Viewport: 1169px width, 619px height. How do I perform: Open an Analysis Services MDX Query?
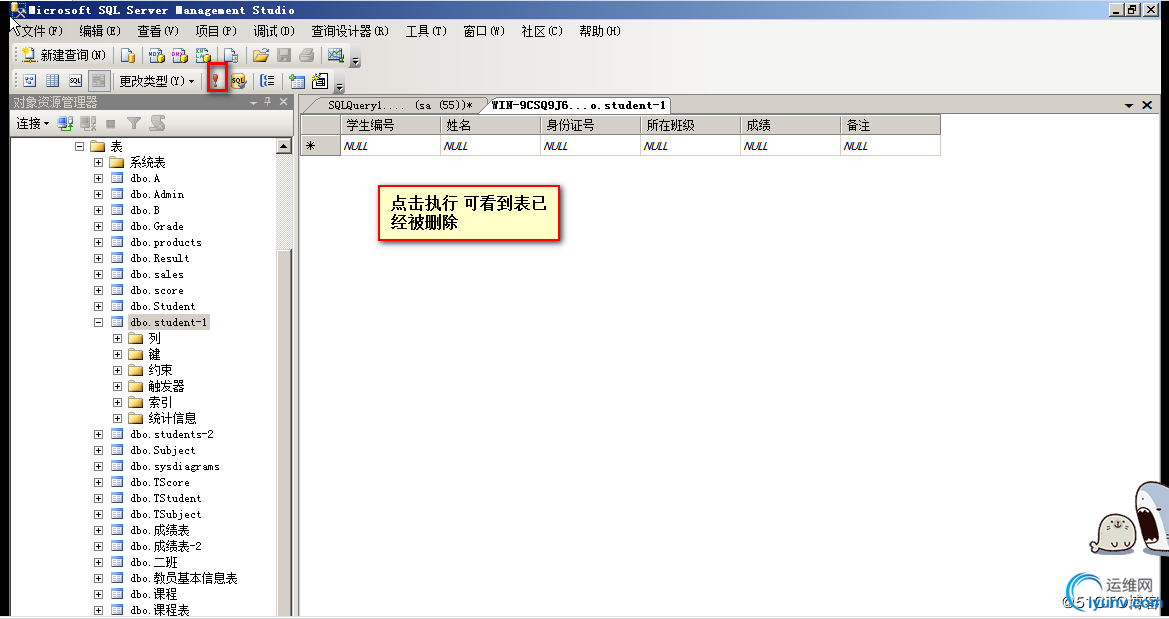point(157,56)
